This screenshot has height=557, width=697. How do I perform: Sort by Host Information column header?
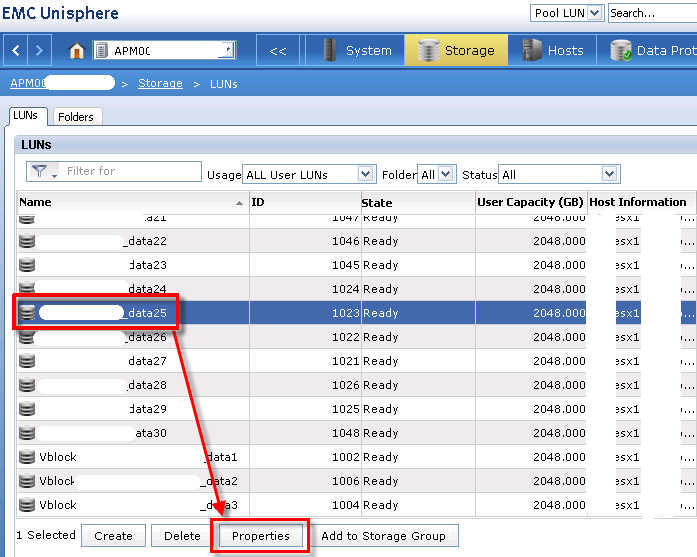641,202
